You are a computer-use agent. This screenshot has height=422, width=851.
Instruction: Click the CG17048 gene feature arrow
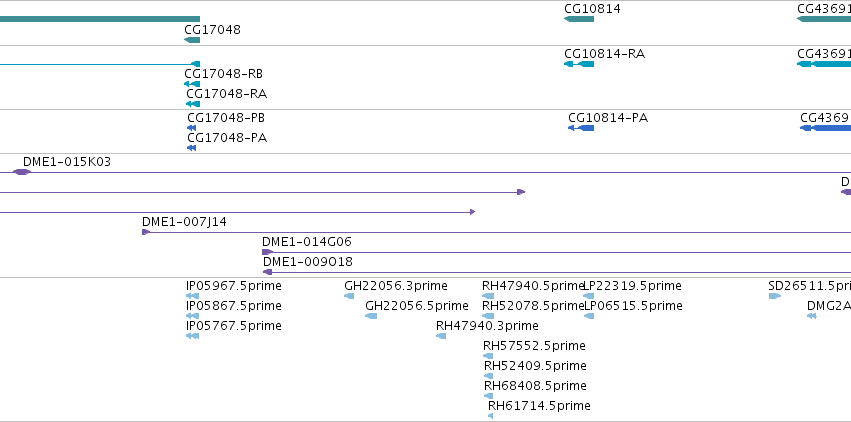pyautogui.click(x=192, y=40)
